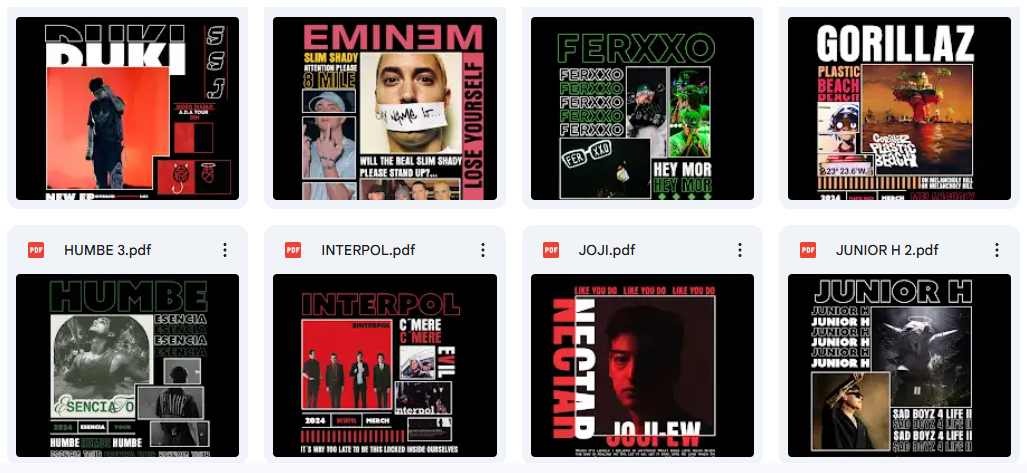The height and width of the screenshot is (473, 1027).
Task: Open the INTERPOL poster preview
Action: 385,366
